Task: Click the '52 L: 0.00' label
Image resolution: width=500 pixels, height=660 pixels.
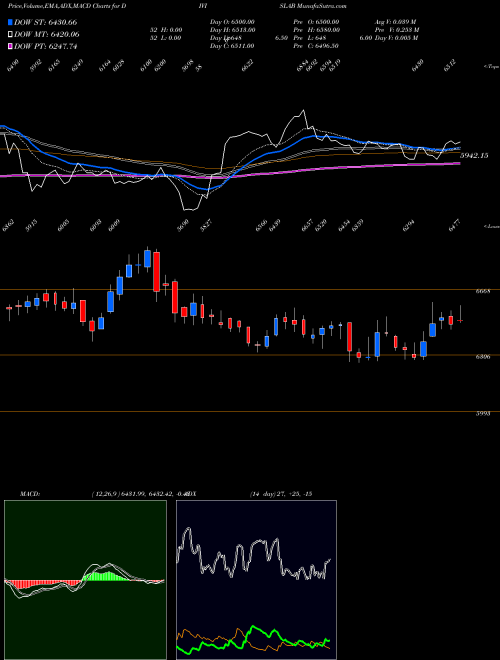Action: click(x=166, y=38)
